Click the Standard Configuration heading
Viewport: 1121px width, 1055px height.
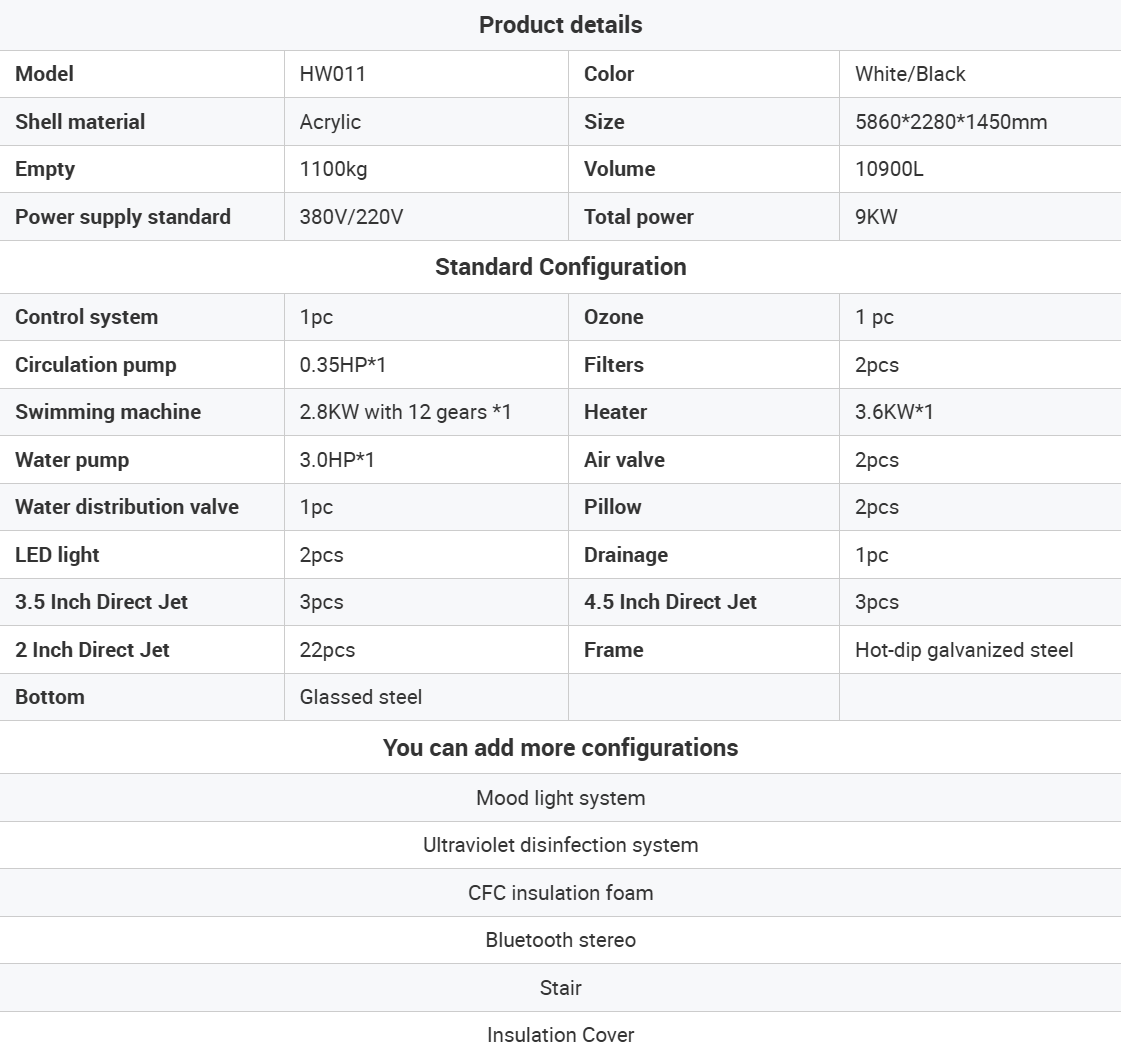coord(560,267)
